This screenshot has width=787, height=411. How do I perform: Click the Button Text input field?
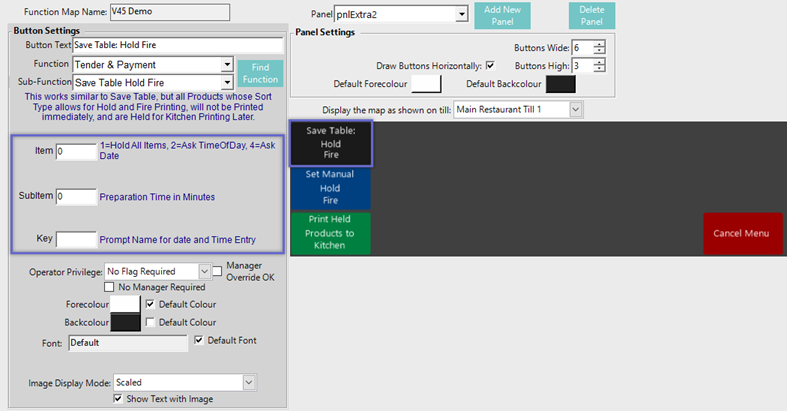coord(178,45)
